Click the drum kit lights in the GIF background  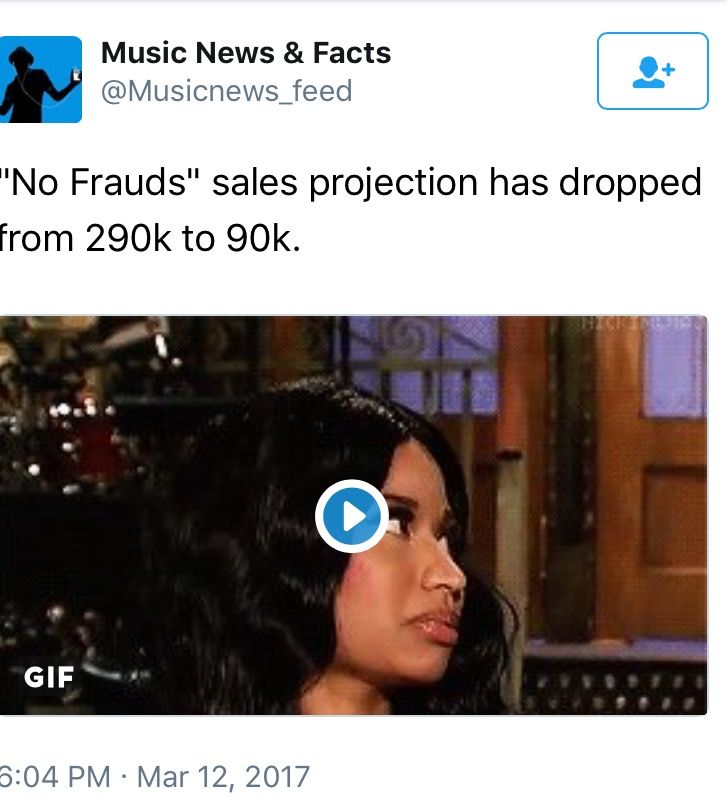[72, 427]
